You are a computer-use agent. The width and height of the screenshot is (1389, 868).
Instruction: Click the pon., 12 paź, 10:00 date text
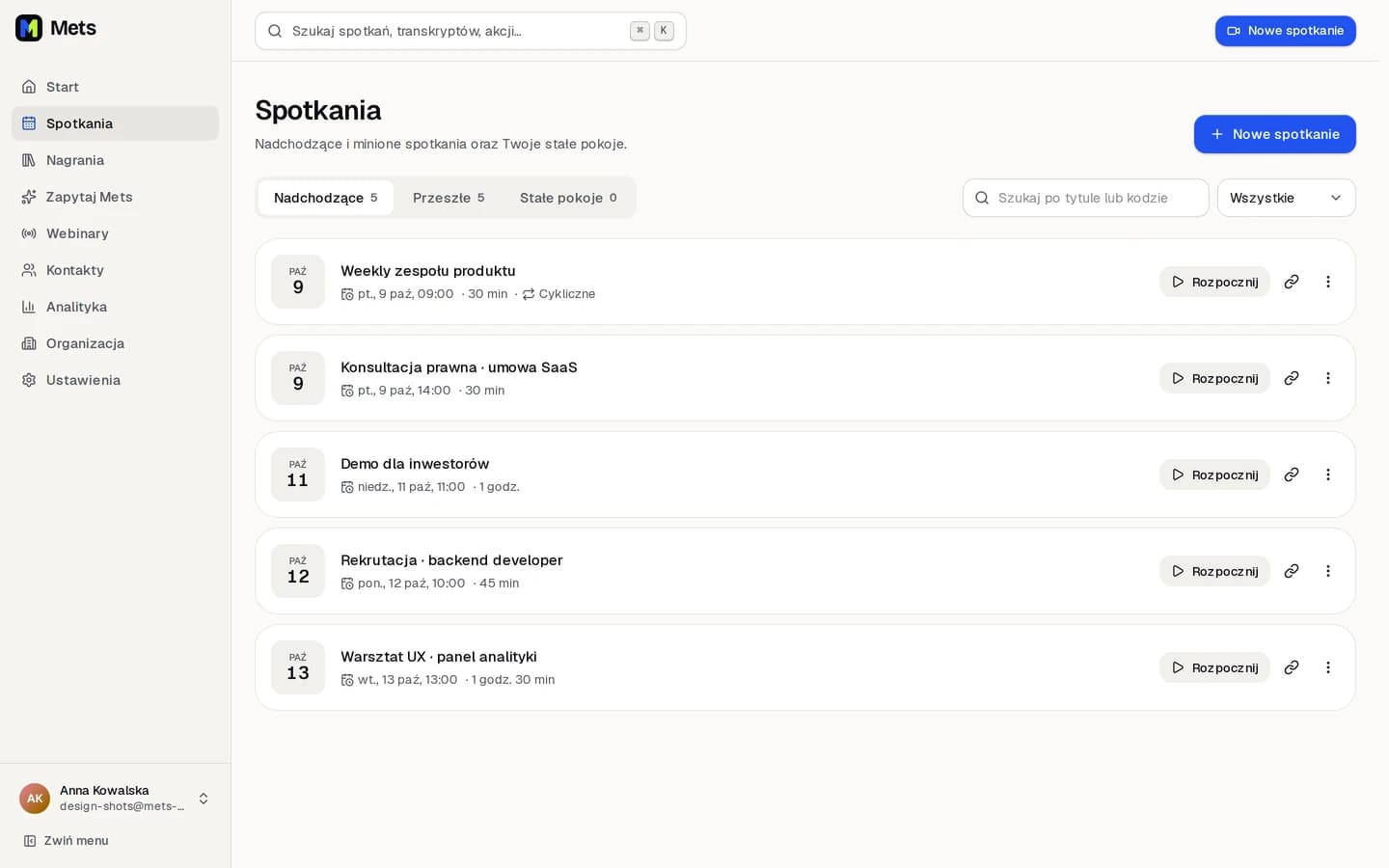(x=411, y=583)
